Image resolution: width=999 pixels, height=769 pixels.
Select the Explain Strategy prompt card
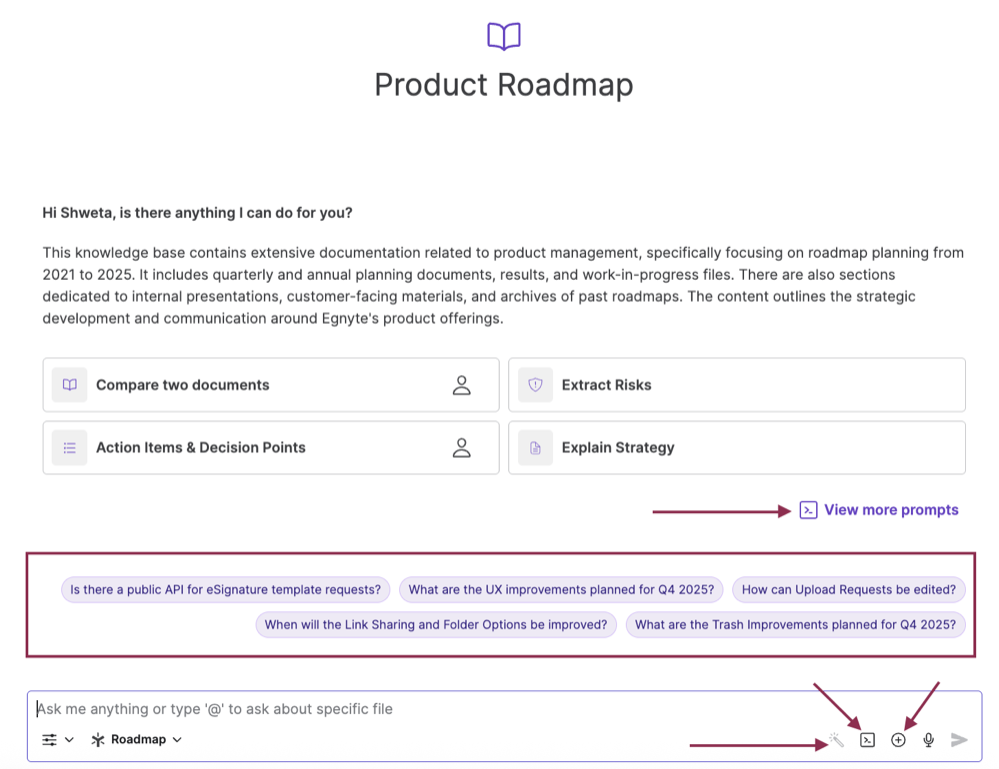737,447
